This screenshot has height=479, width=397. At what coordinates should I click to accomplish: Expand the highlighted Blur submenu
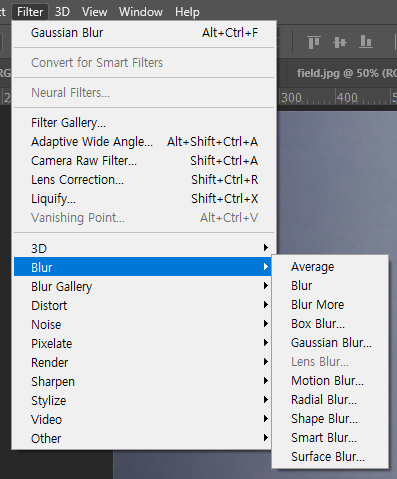[x=144, y=267]
